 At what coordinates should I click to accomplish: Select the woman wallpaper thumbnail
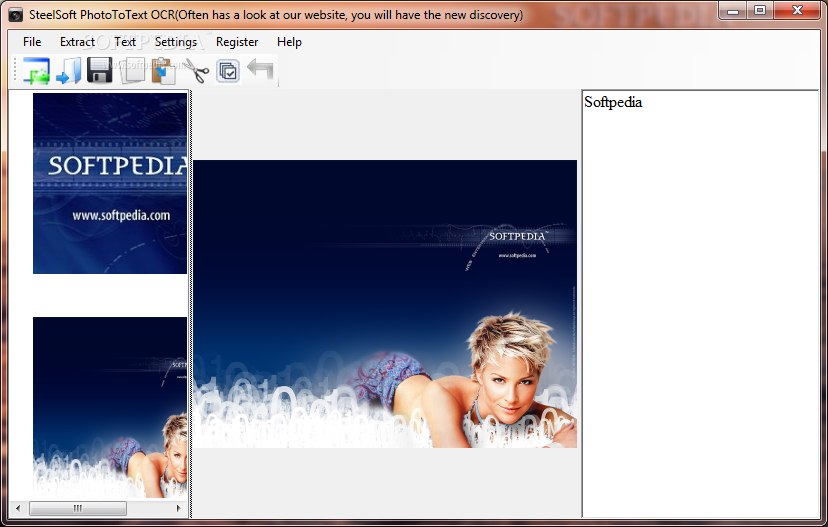pyautogui.click(x=110, y=407)
